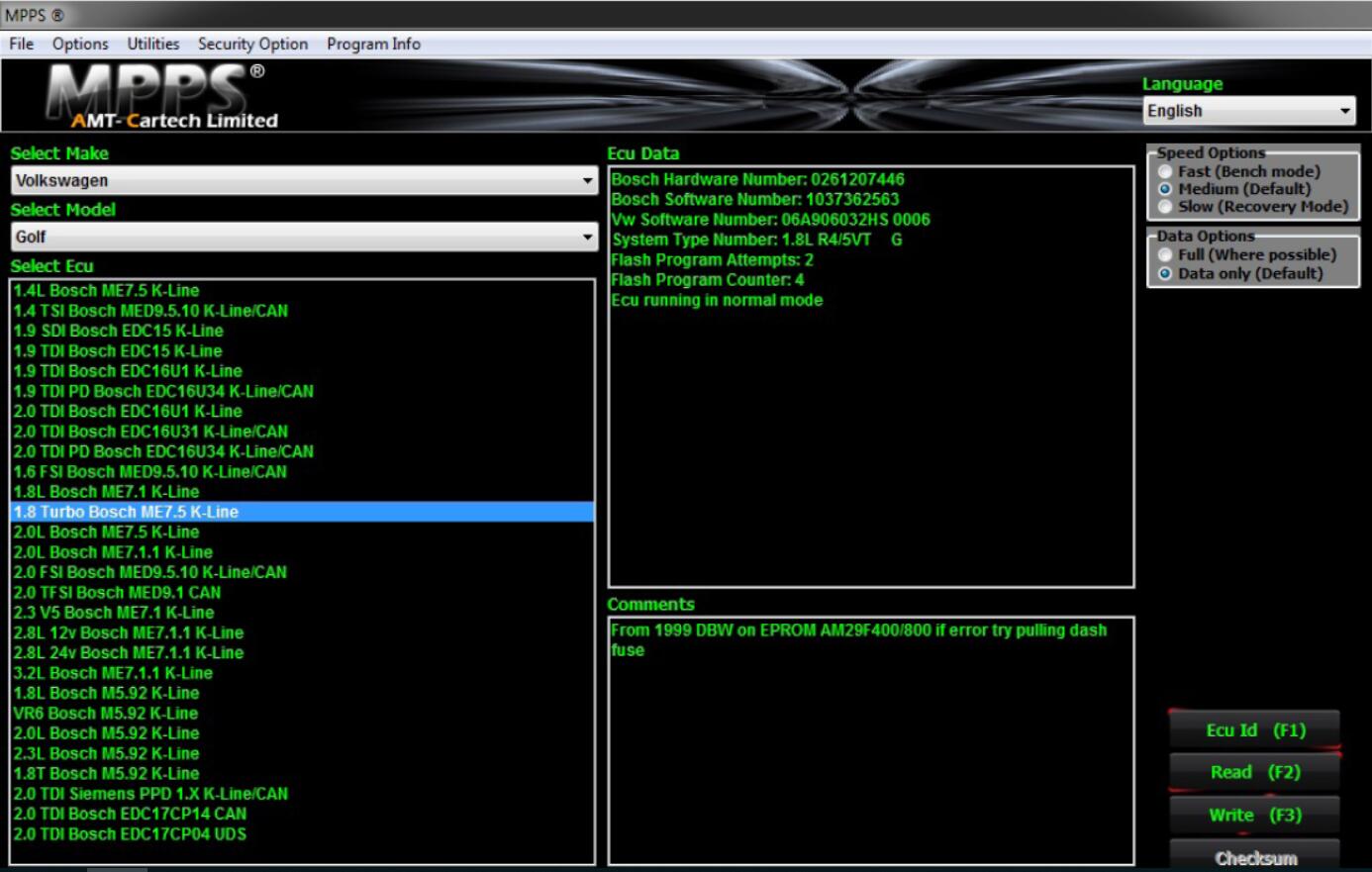Select 1.4L Bosch ME7.5 K-Line ECU

[303, 290]
